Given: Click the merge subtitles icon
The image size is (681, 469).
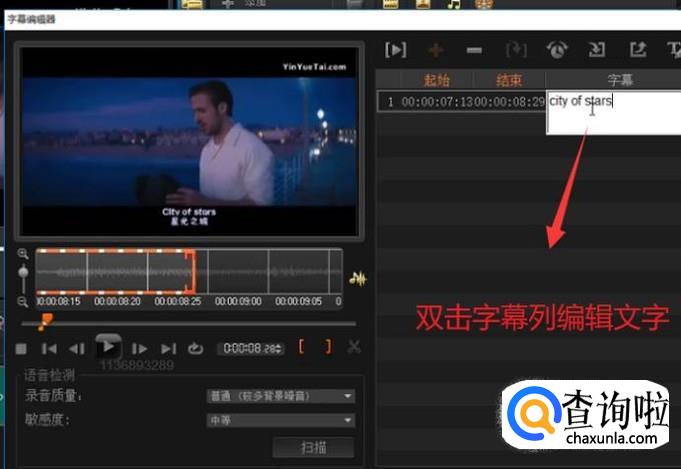Looking at the screenshot, I should tap(516, 50).
